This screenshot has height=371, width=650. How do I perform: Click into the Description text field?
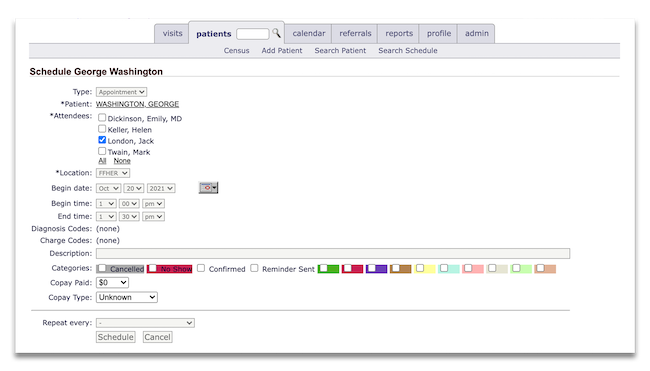[333, 253]
